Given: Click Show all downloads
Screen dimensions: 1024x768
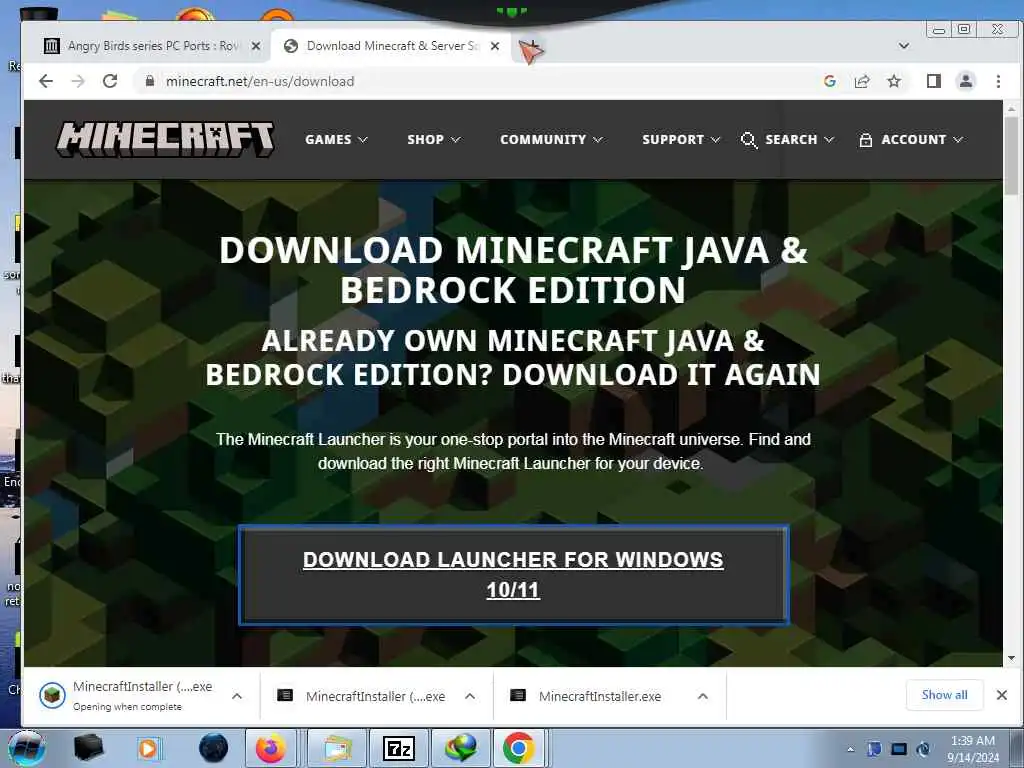Looking at the screenshot, I should pyautogui.click(x=944, y=695).
